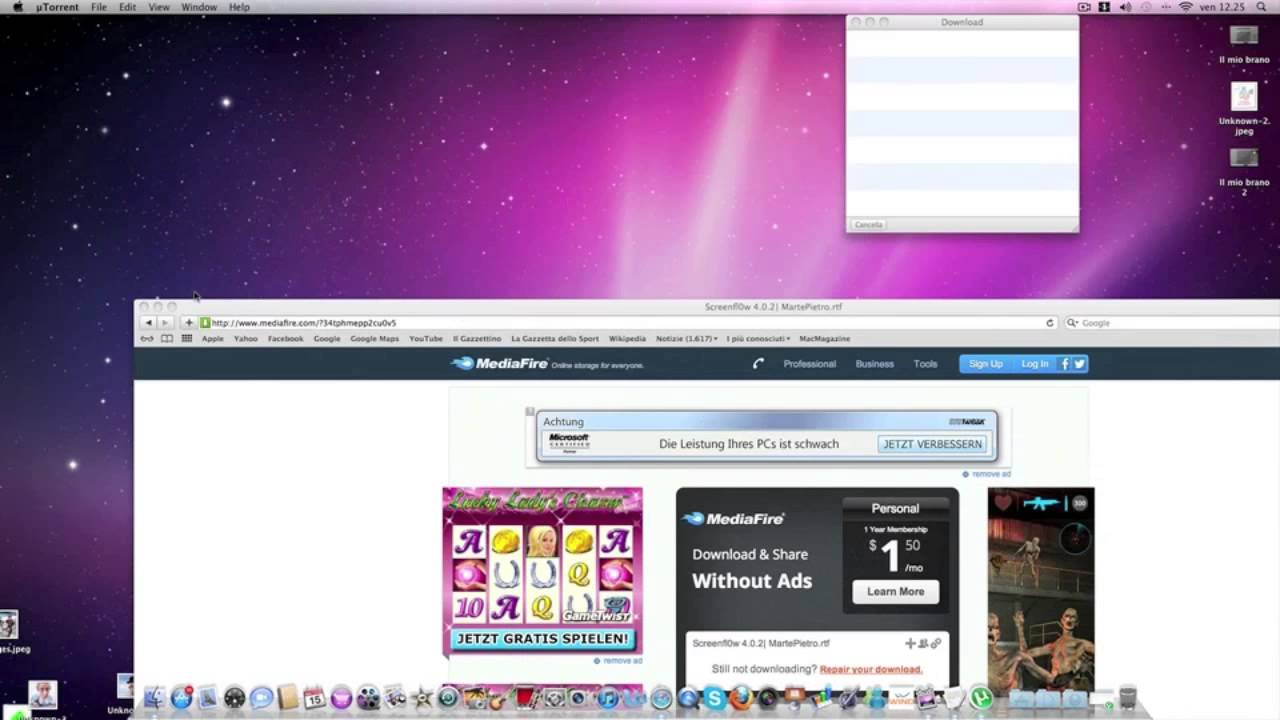Open the Google Maps bookmark
The height and width of the screenshot is (720, 1280).
(374, 339)
